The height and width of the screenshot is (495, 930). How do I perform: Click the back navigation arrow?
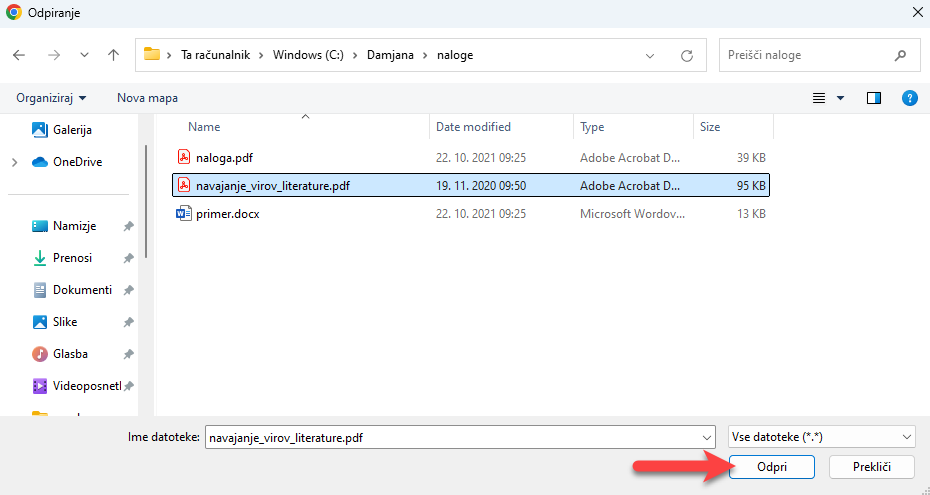(20, 55)
